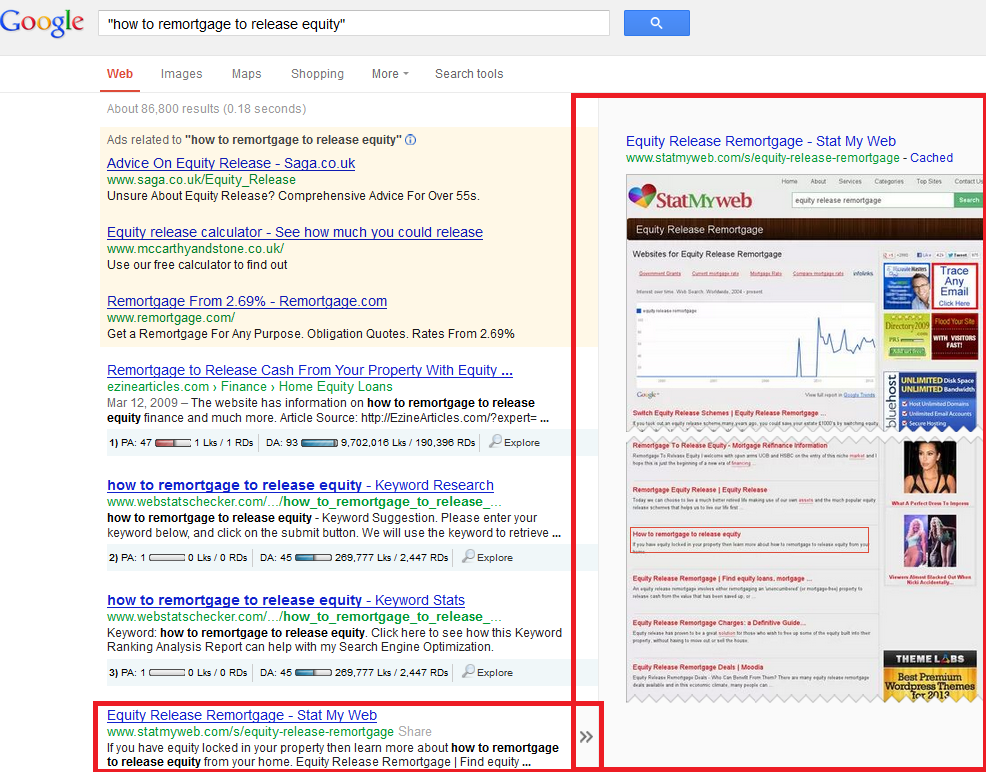Open Search tools

tap(469, 74)
